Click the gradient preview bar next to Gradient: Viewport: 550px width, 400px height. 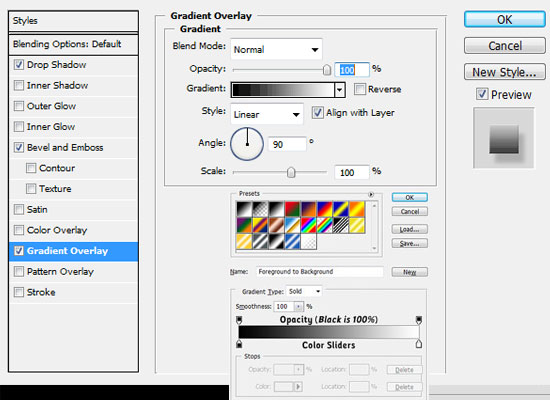(x=283, y=90)
